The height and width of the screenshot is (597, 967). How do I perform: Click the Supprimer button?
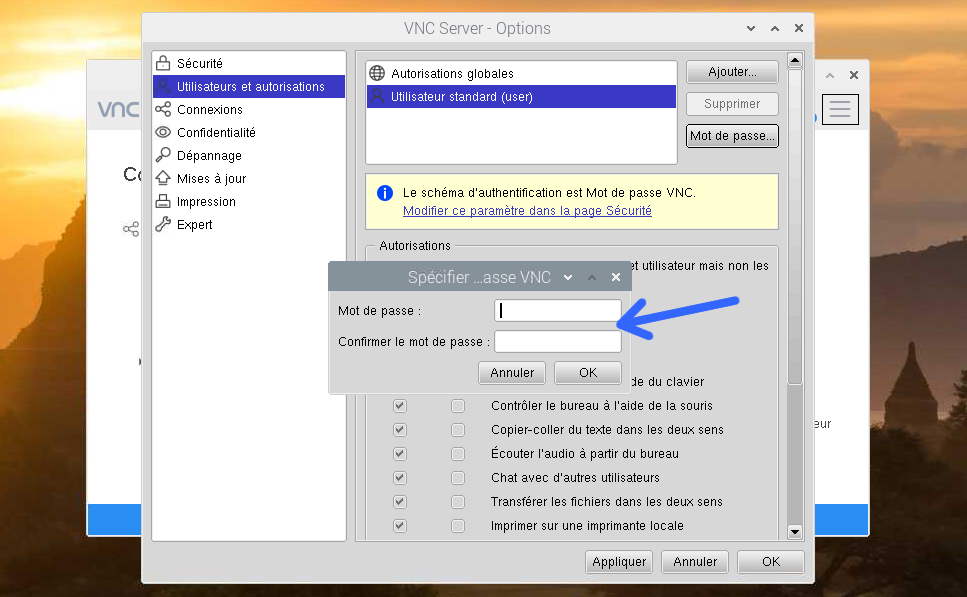coord(732,104)
